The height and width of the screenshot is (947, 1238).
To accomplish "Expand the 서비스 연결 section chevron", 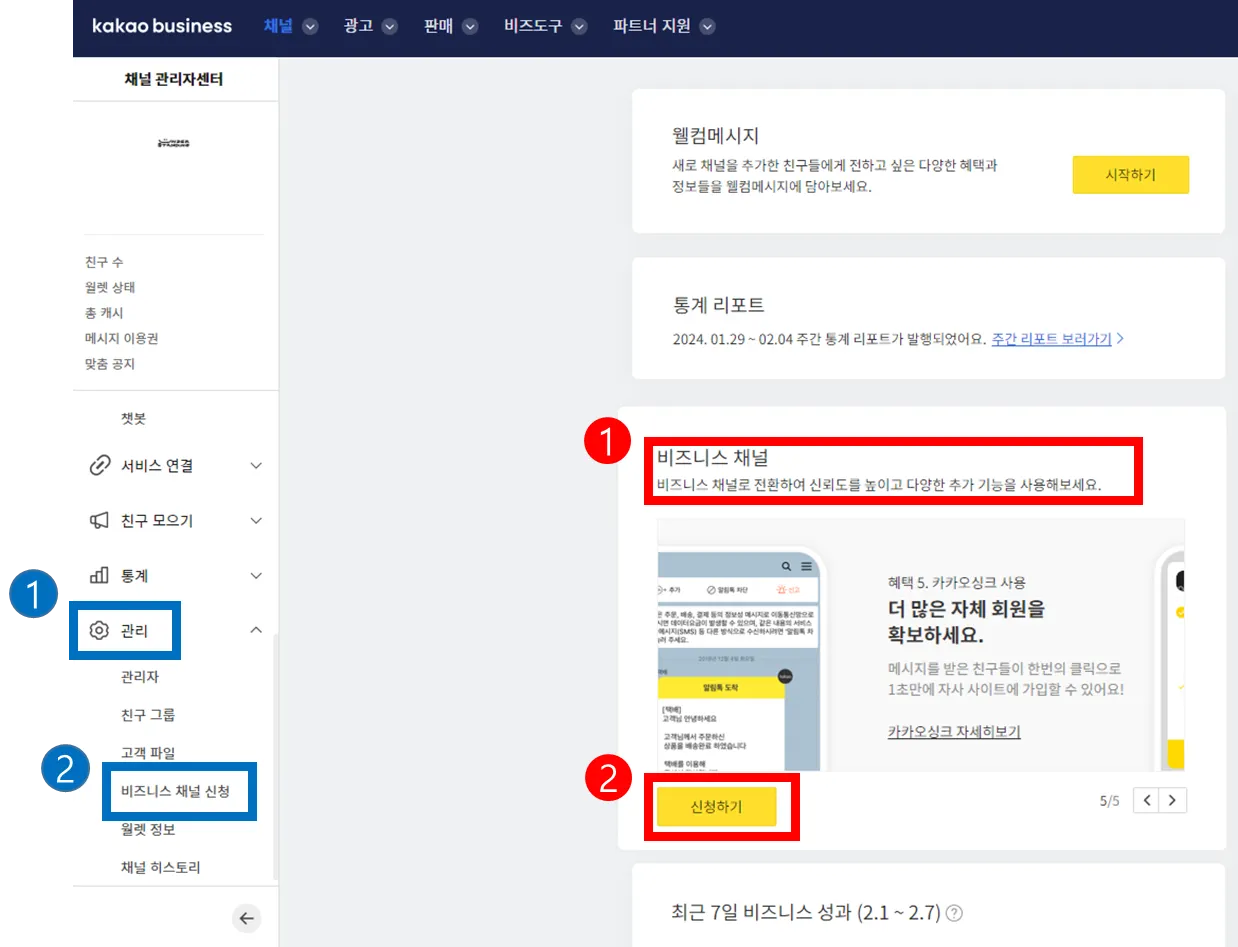I will click(256, 465).
